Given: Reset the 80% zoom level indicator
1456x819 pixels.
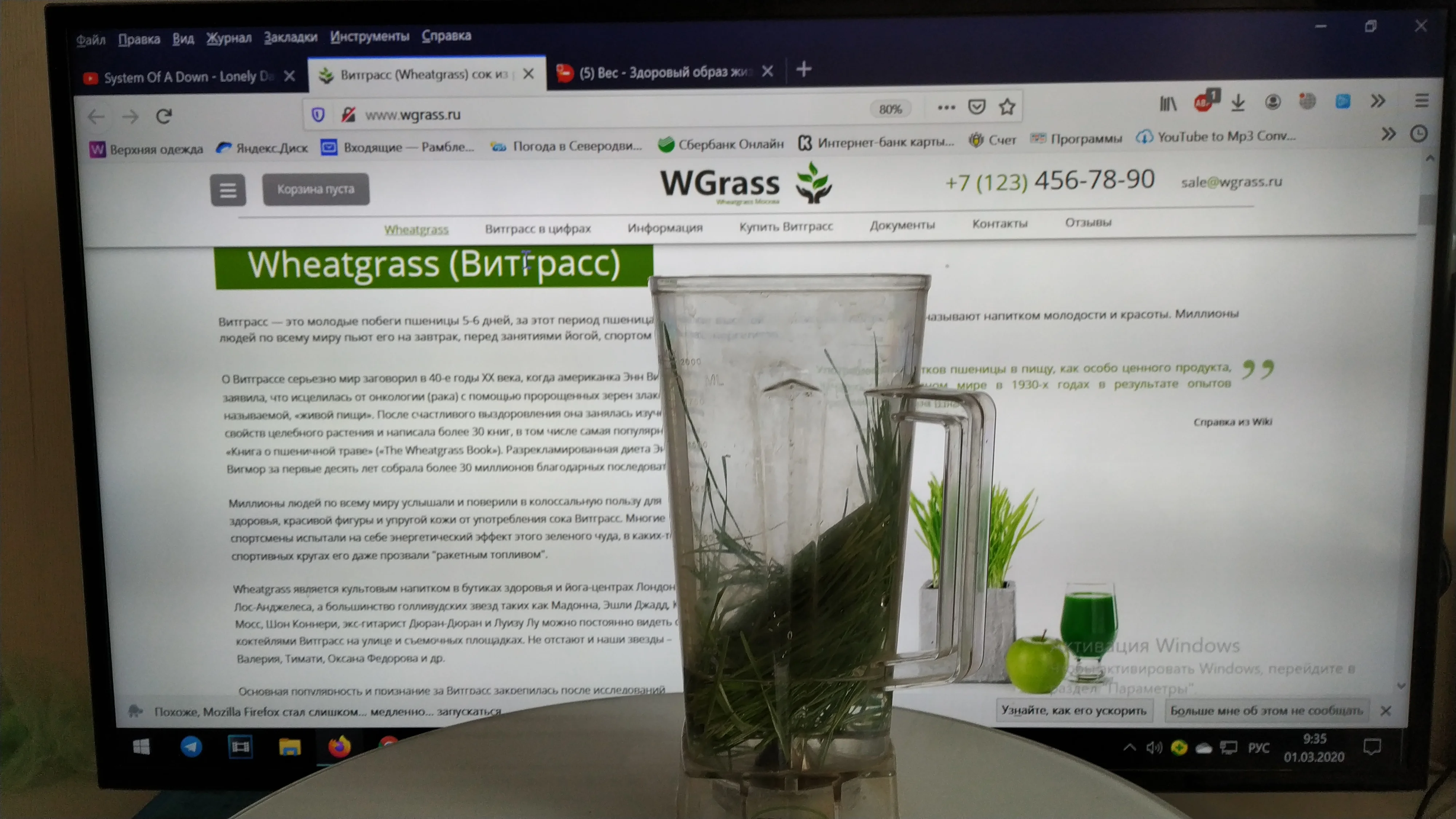Looking at the screenshot, I should 890,109.
